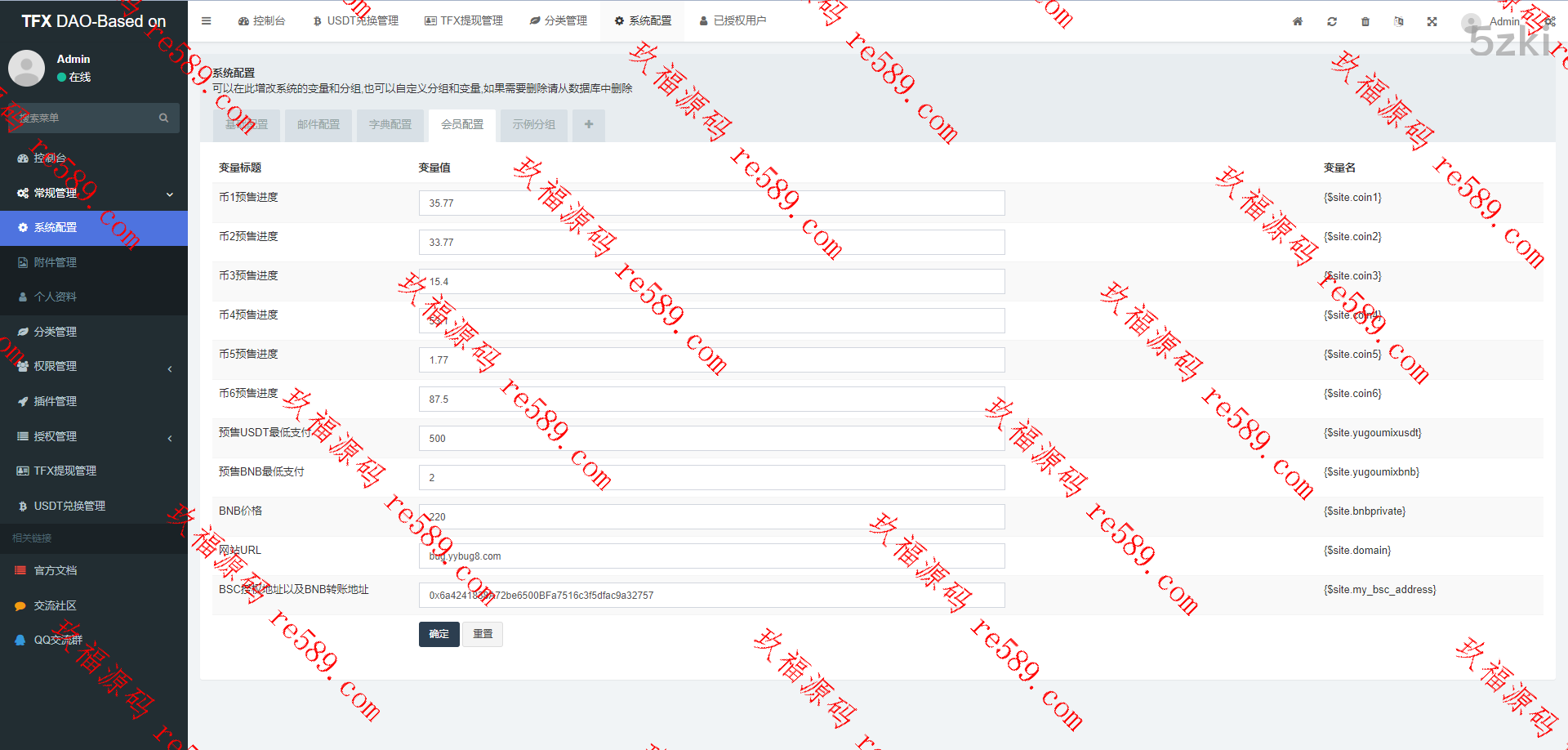Click the 确定 submit button

(439, 634)
